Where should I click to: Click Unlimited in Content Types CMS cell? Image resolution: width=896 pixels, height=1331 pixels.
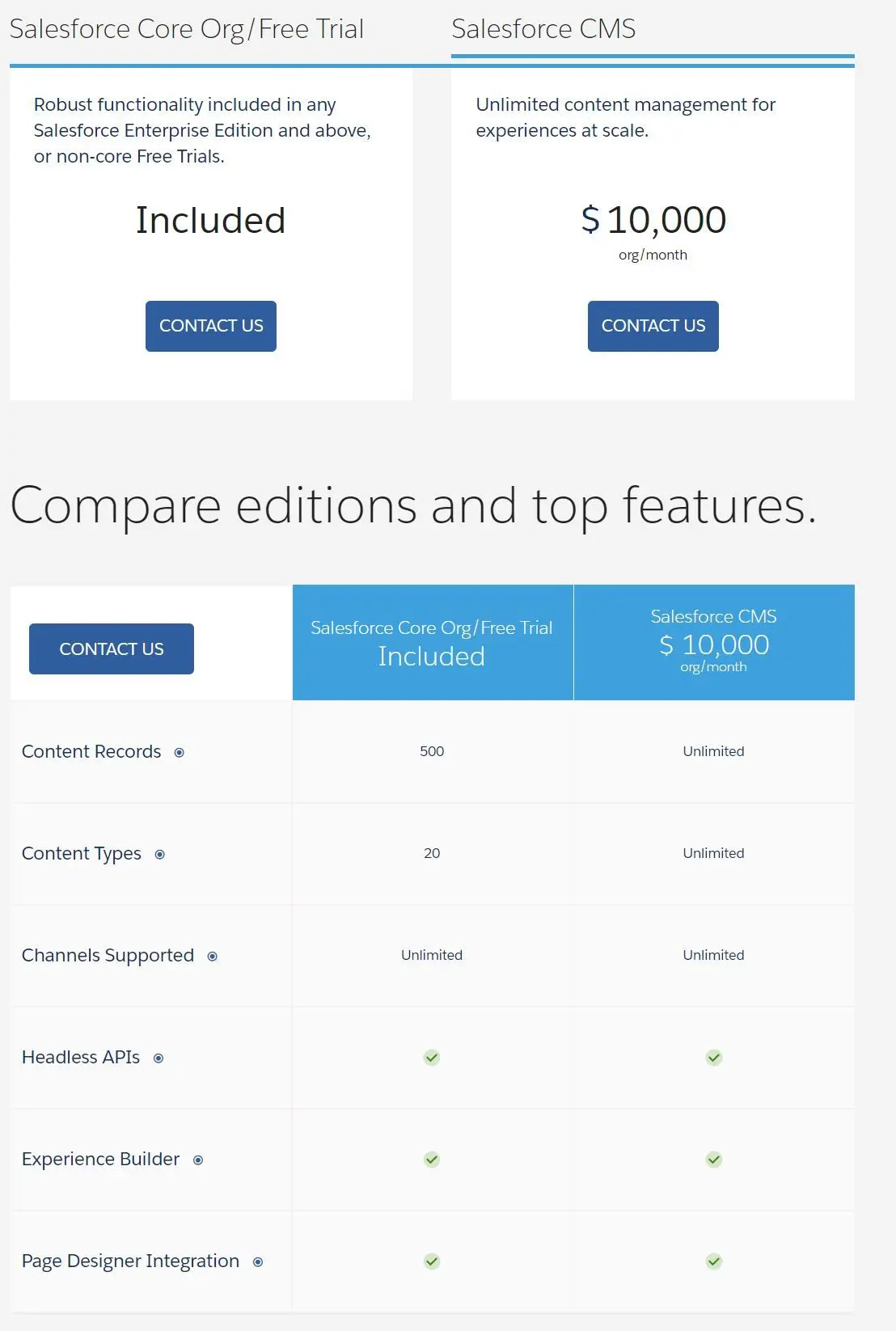click(713, 853)
